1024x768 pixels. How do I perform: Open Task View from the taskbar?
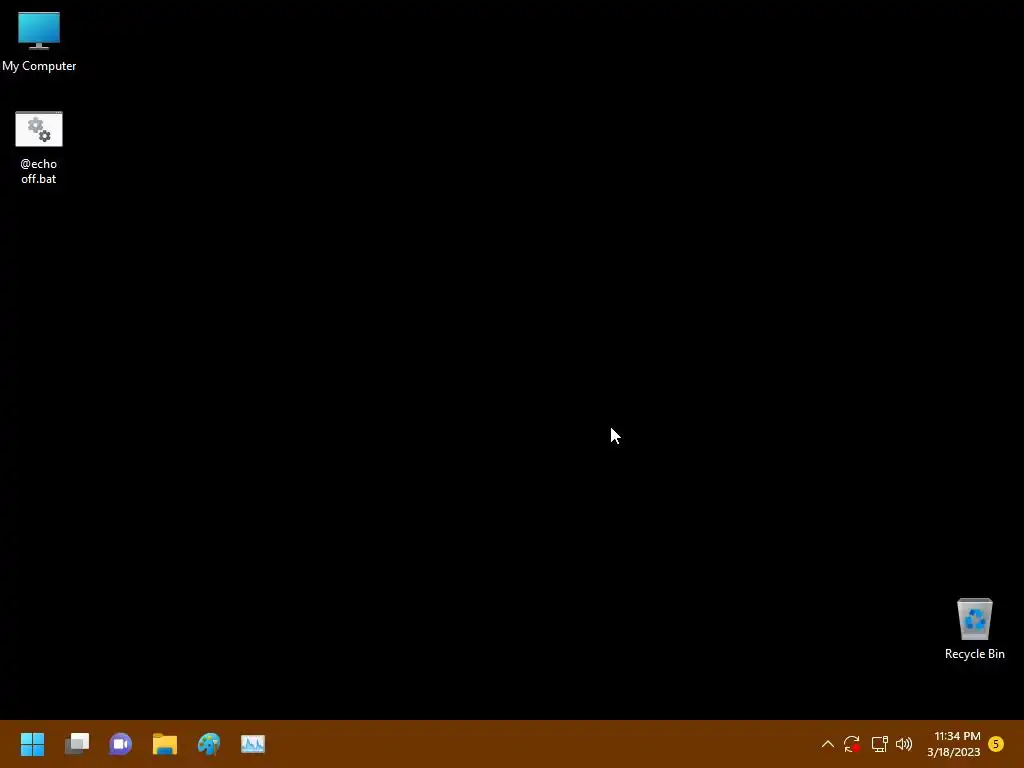77,744
